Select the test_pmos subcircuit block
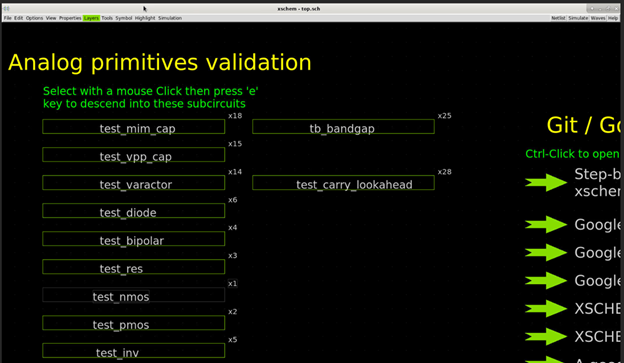 point(134,323)
